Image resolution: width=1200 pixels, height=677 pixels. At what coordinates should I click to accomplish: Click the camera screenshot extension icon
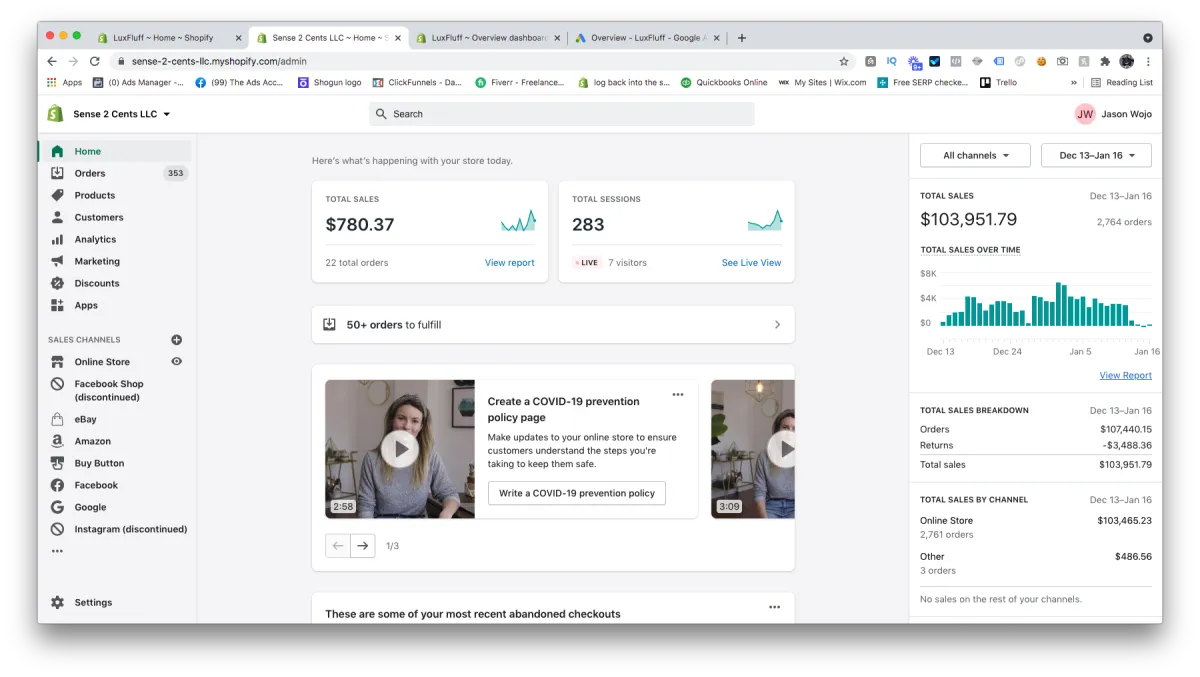tap(1062, 61)
